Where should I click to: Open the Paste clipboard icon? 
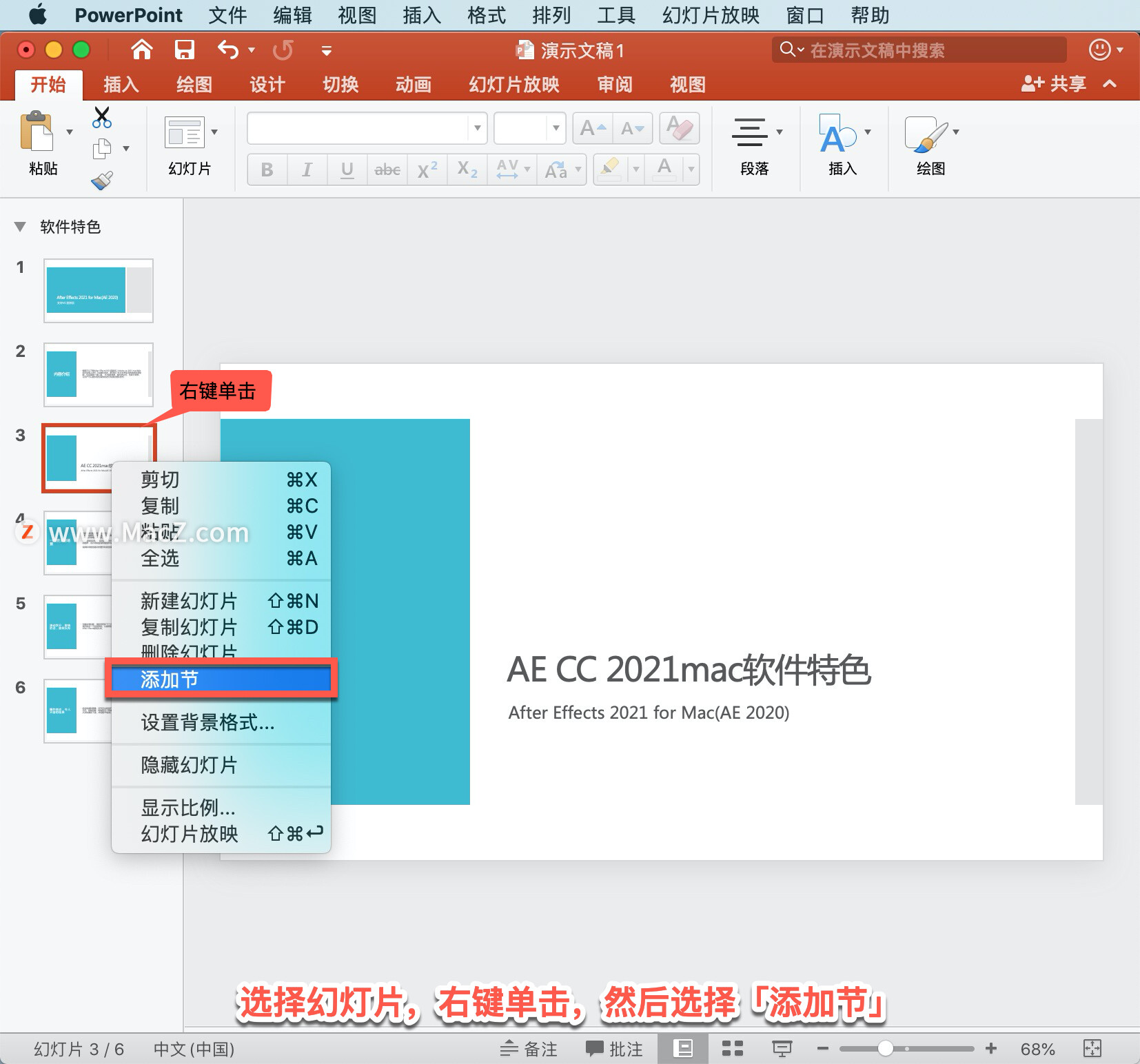coord(37,131)
